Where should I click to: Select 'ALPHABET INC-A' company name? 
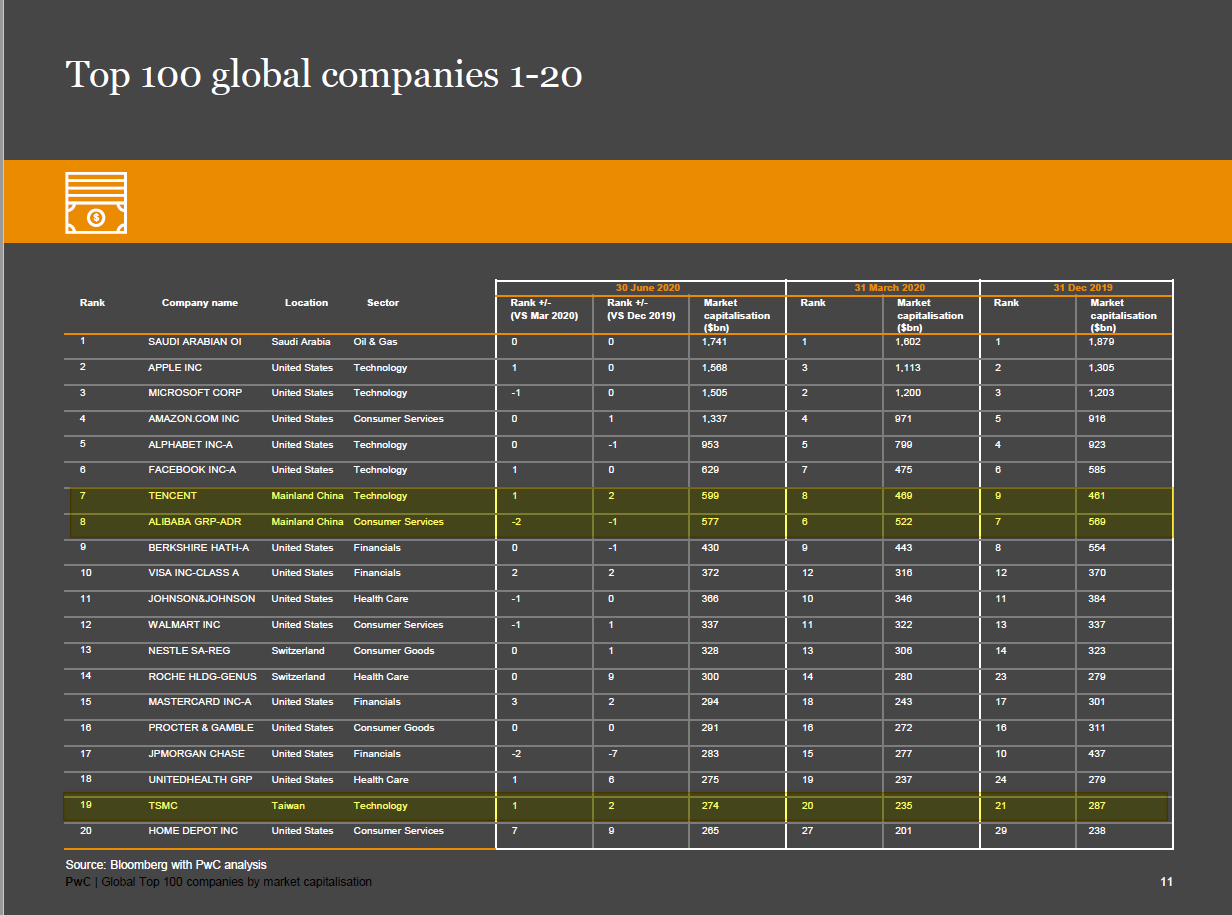(x=192, y=445)
